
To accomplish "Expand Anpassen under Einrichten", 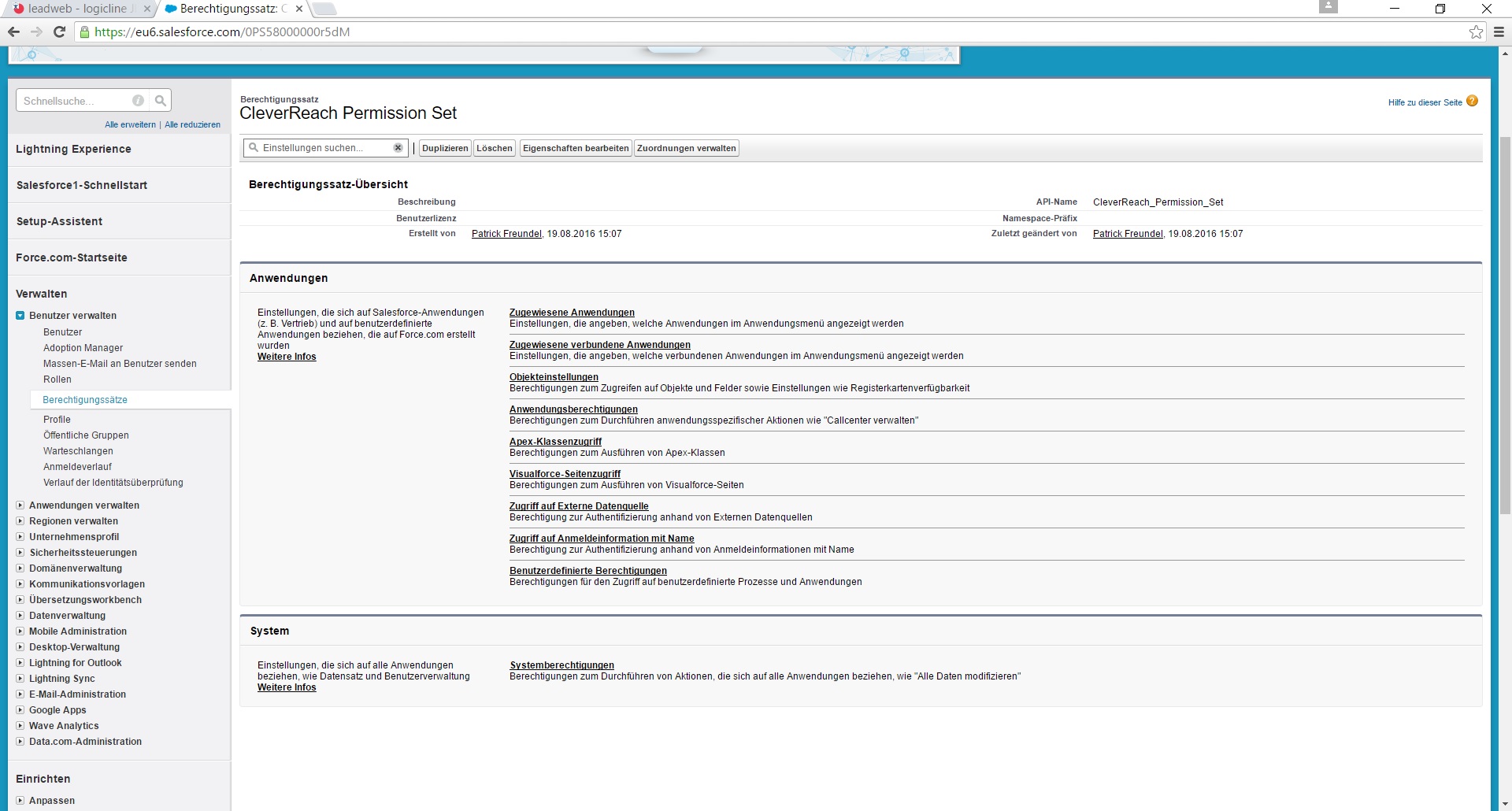I will (x=20, y=801).
